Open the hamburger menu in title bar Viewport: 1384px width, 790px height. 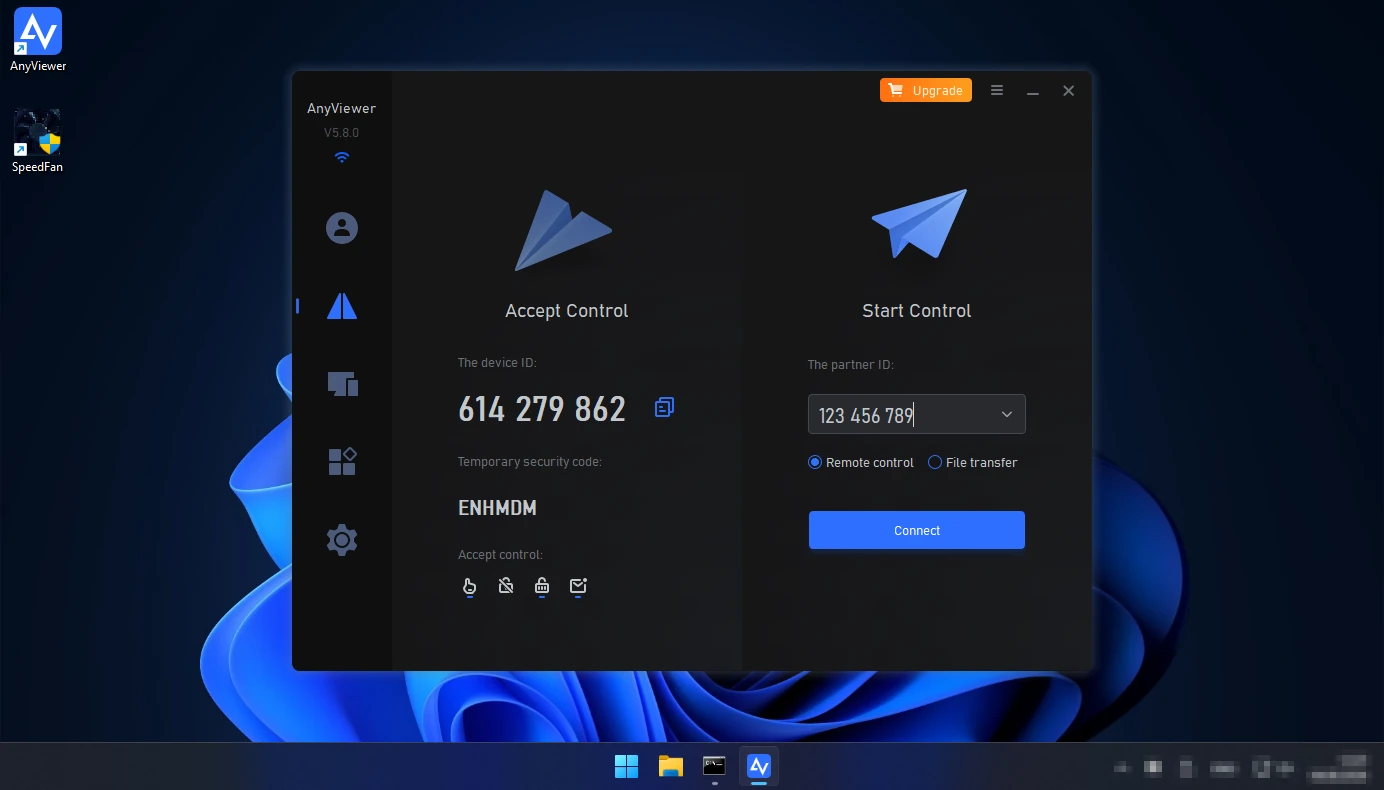[x=997, y=90]
